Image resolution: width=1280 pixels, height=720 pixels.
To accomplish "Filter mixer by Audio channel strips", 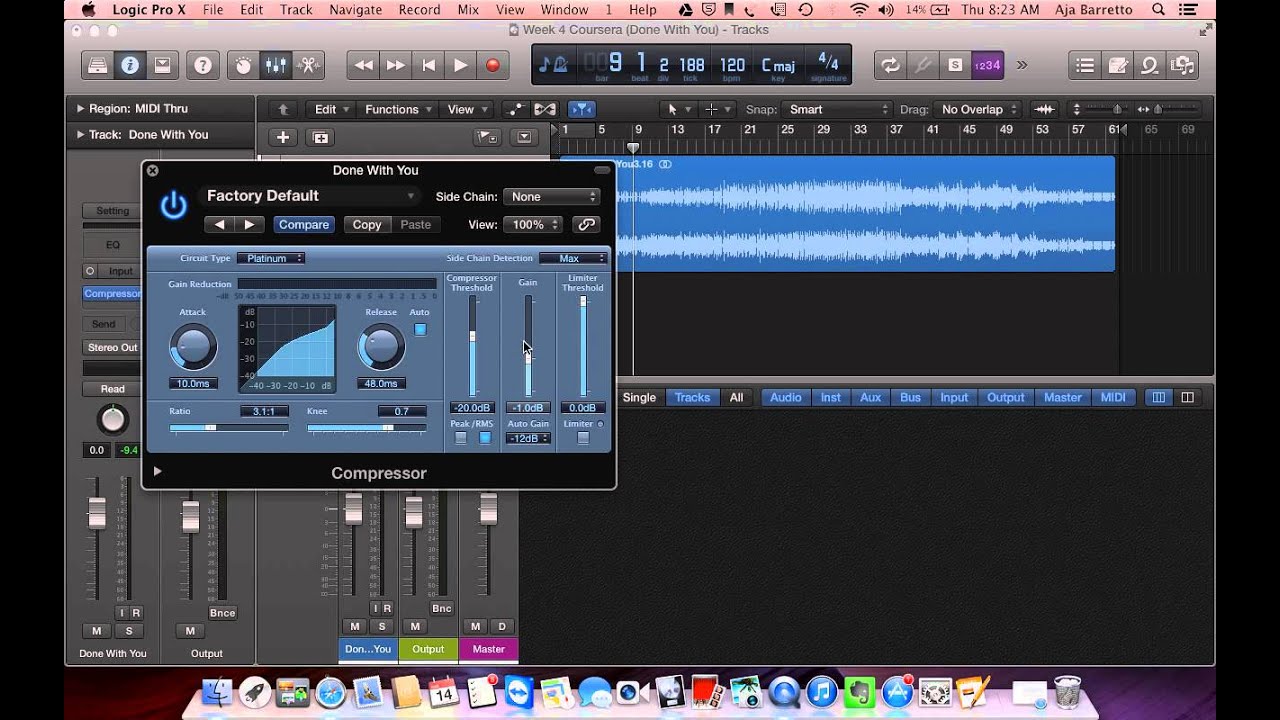I will [x=785, y=397].
